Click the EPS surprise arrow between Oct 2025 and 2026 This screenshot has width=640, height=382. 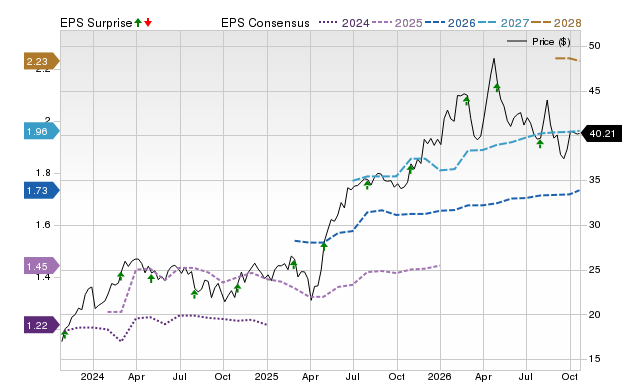[x=411, y=169]
